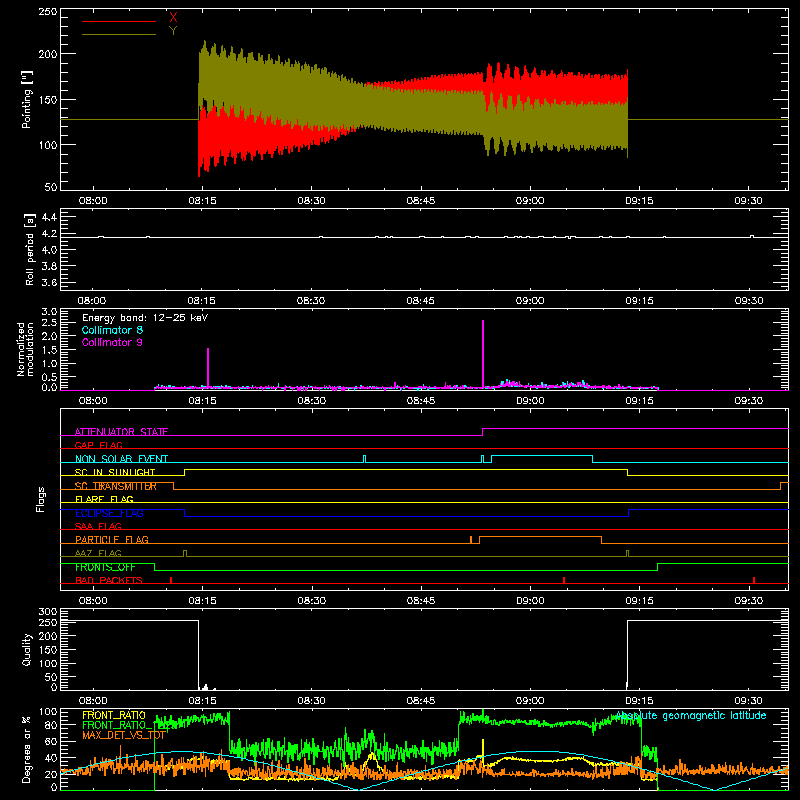Click the 'Degrees or %' axis title
The height and width of the screenshot is (800, 800).
click(x=27, y=749)
